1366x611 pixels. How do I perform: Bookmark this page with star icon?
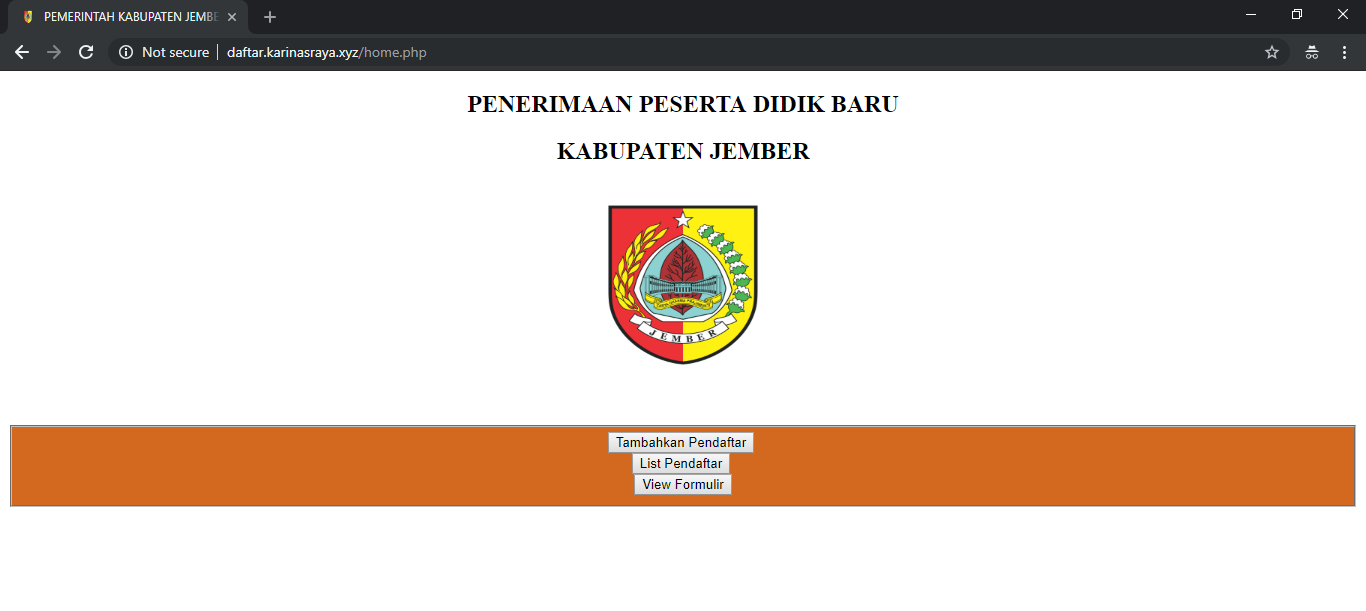pos(1272,52)
